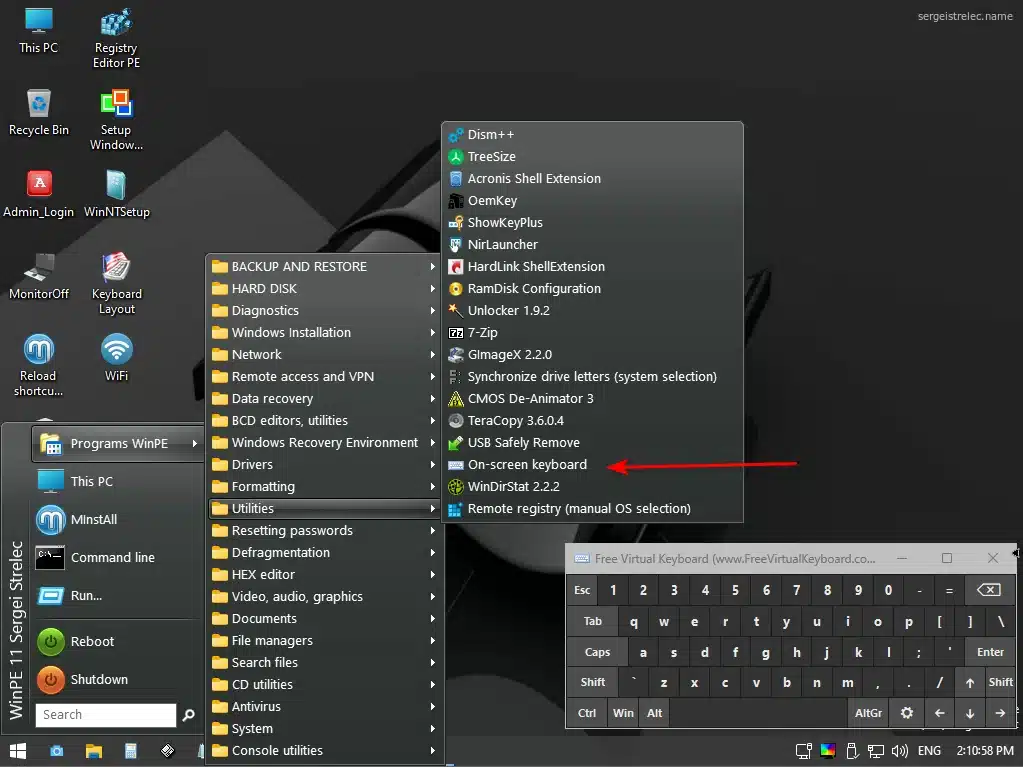Click the Shutdown button
This screenshot has height=767, width=1023.
[118, 680]
